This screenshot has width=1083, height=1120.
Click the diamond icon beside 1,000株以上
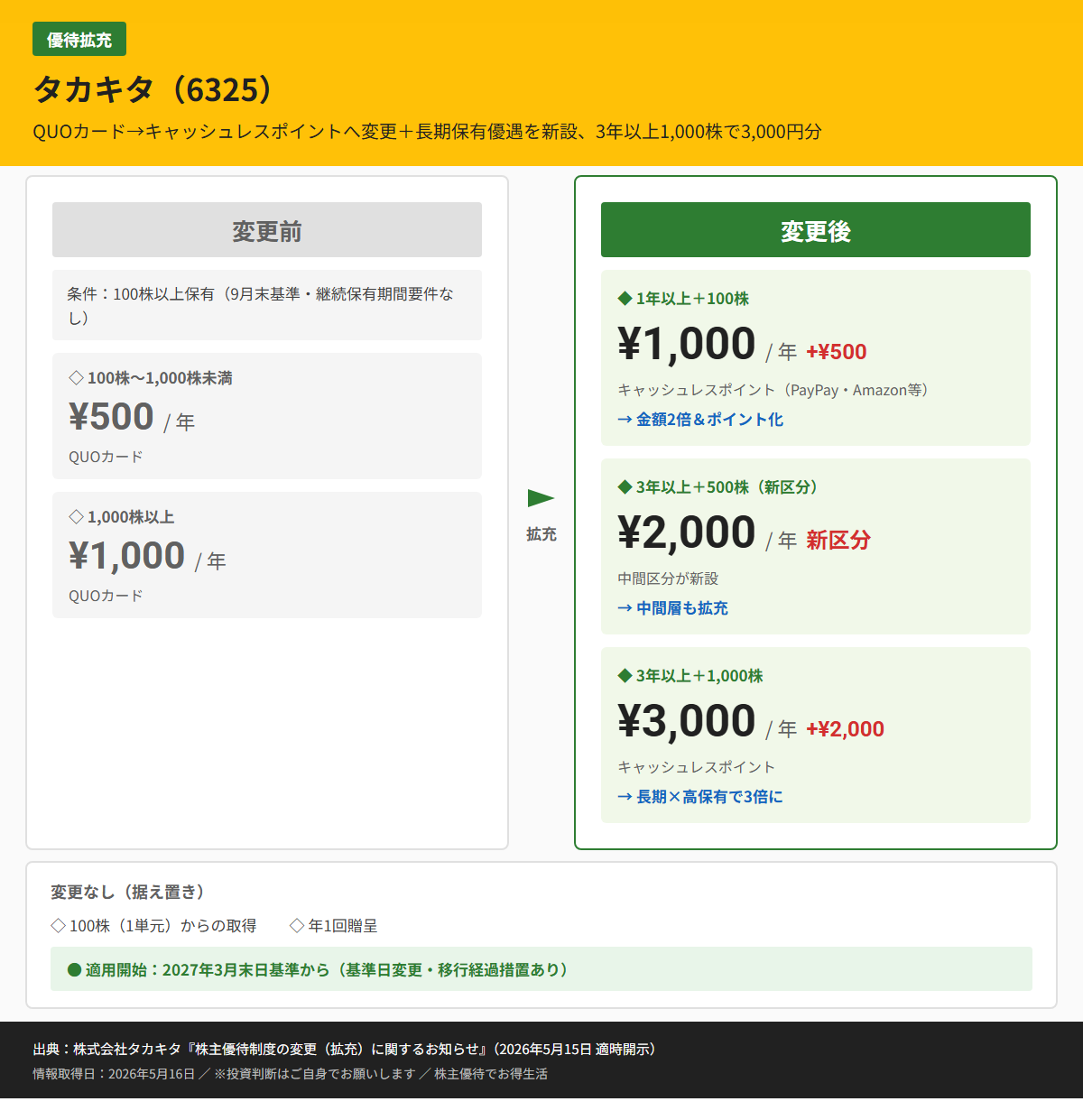[x=76, y=517]
